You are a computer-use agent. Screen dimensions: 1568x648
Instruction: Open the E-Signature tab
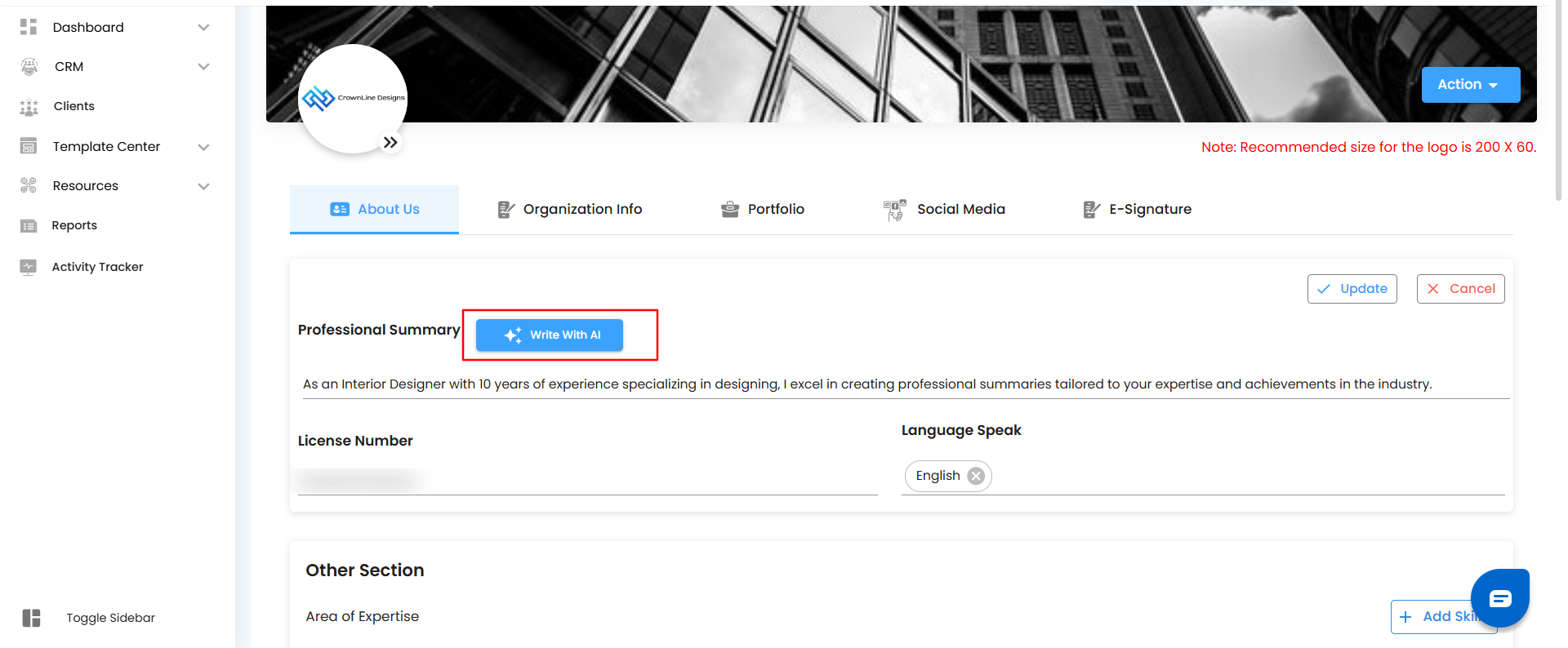[1137, 209]
